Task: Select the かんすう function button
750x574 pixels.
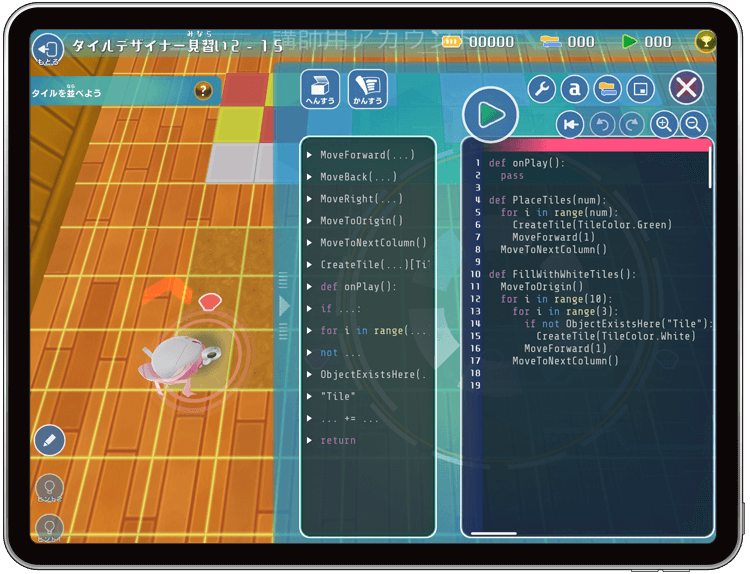Action: (x=367, y=89)
